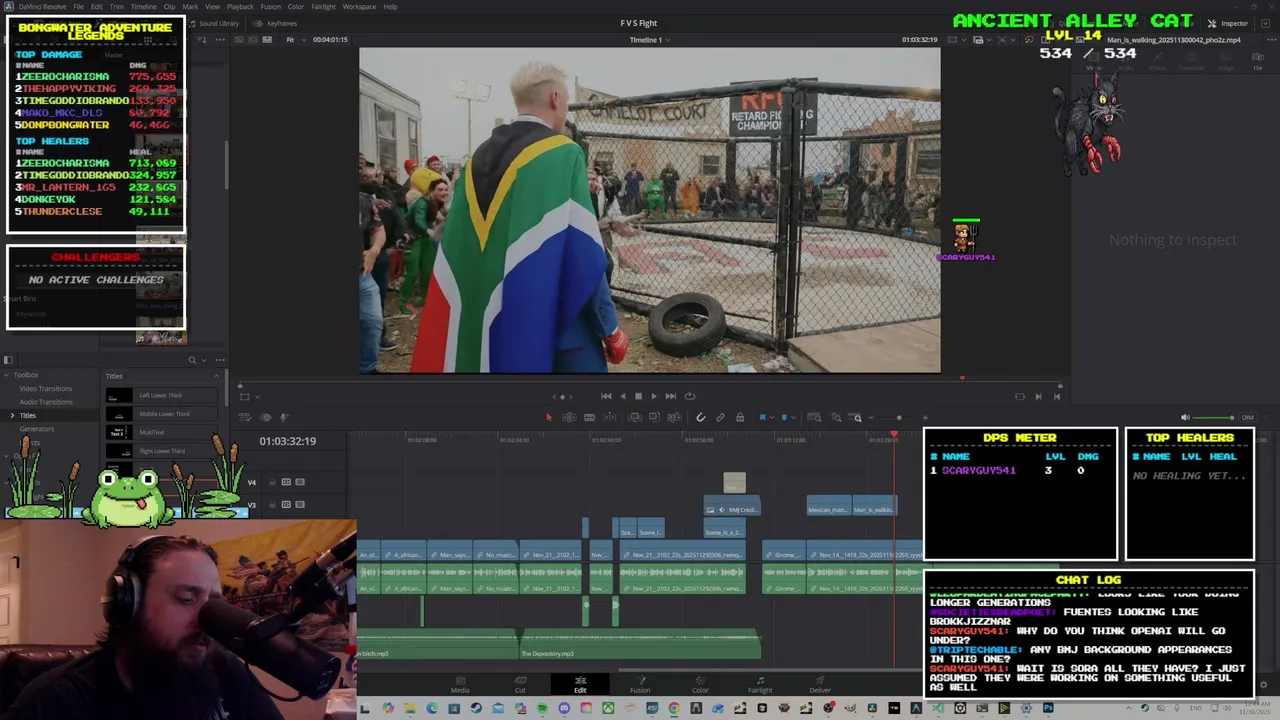1280x720 pixels.
Task: Search the effects library magnifier
Action: click(192, 360)
